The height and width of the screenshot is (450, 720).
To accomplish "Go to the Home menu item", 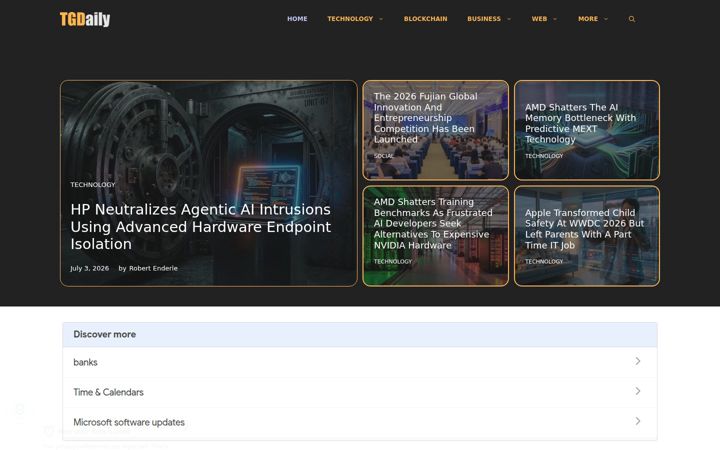I will (x=297, y=19).
